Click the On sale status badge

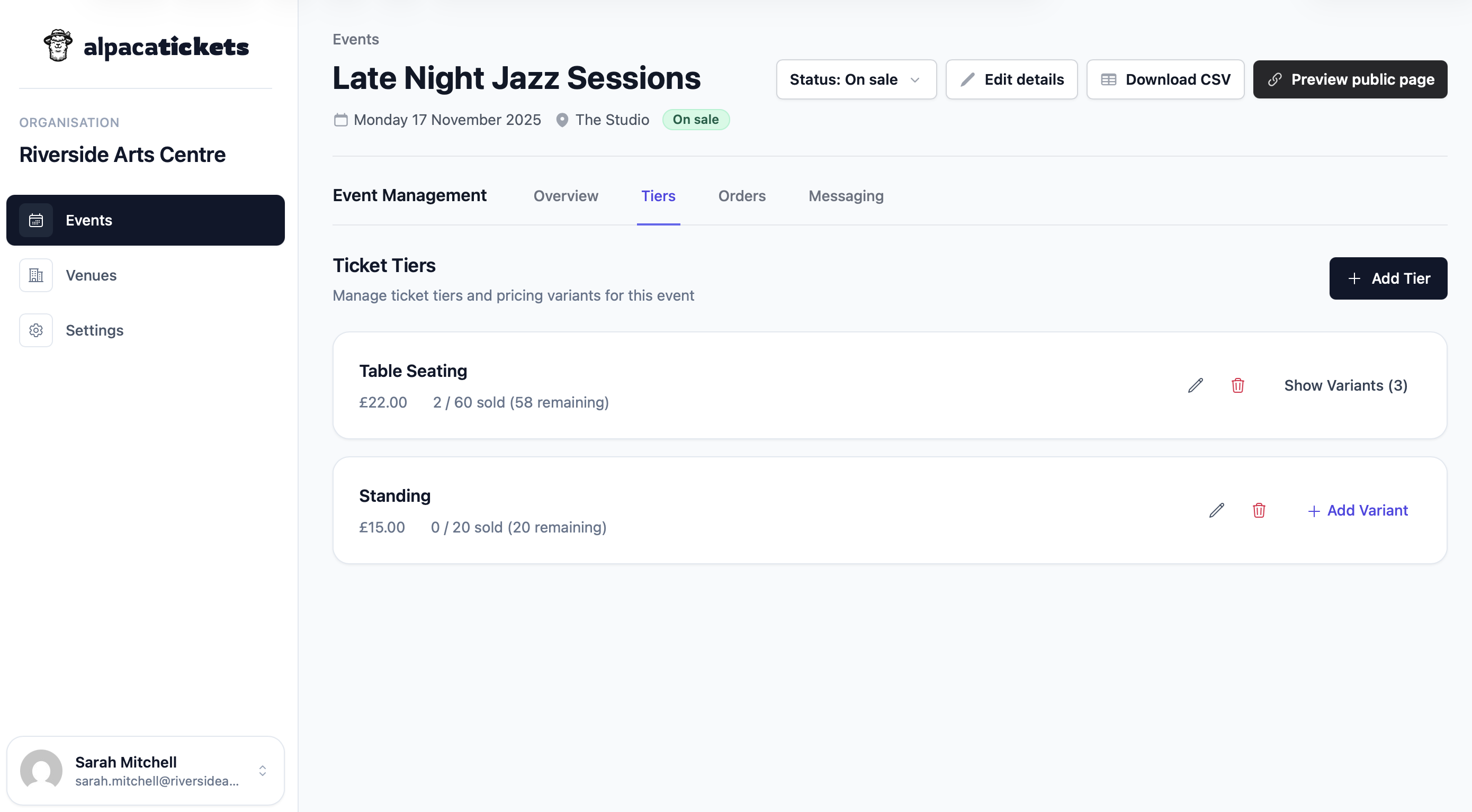click(695, 120)
